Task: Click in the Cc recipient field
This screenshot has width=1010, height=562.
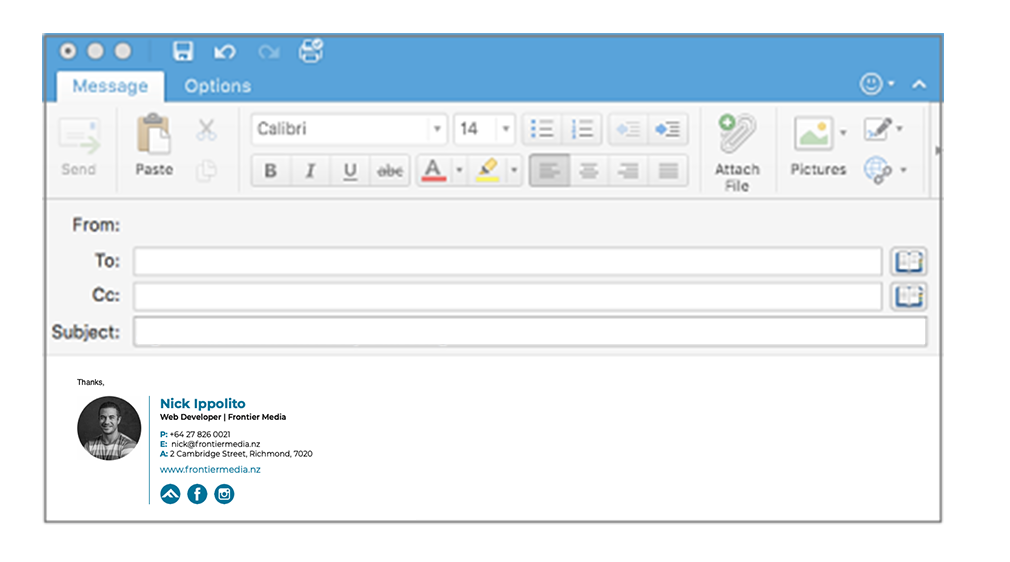Action: click(x=508, y=296)
